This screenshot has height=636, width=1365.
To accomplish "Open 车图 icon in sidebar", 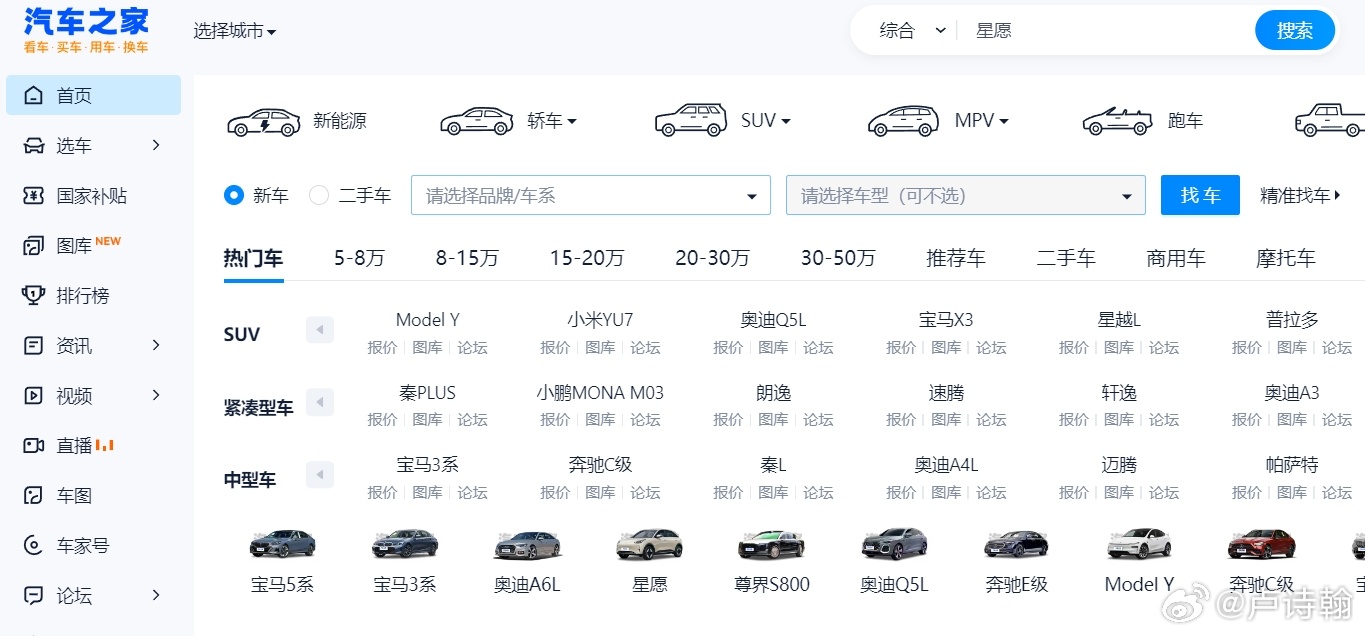I will pos(34,496).
